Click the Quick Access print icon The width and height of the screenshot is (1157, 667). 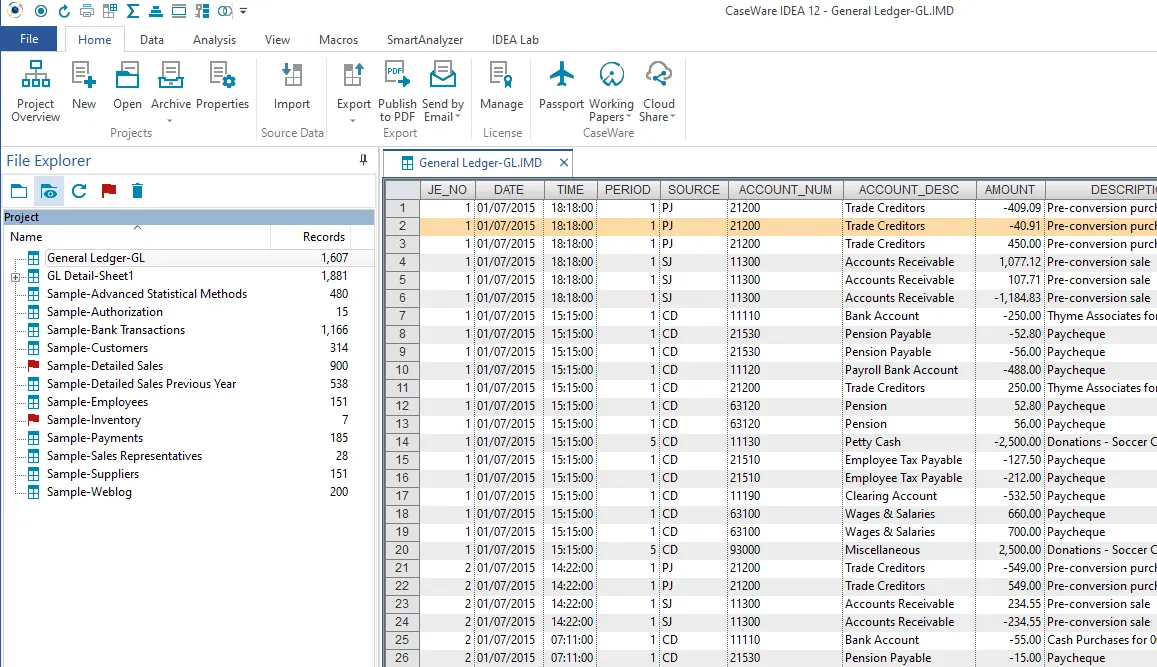pyautogui.click(x=87, y=11)
